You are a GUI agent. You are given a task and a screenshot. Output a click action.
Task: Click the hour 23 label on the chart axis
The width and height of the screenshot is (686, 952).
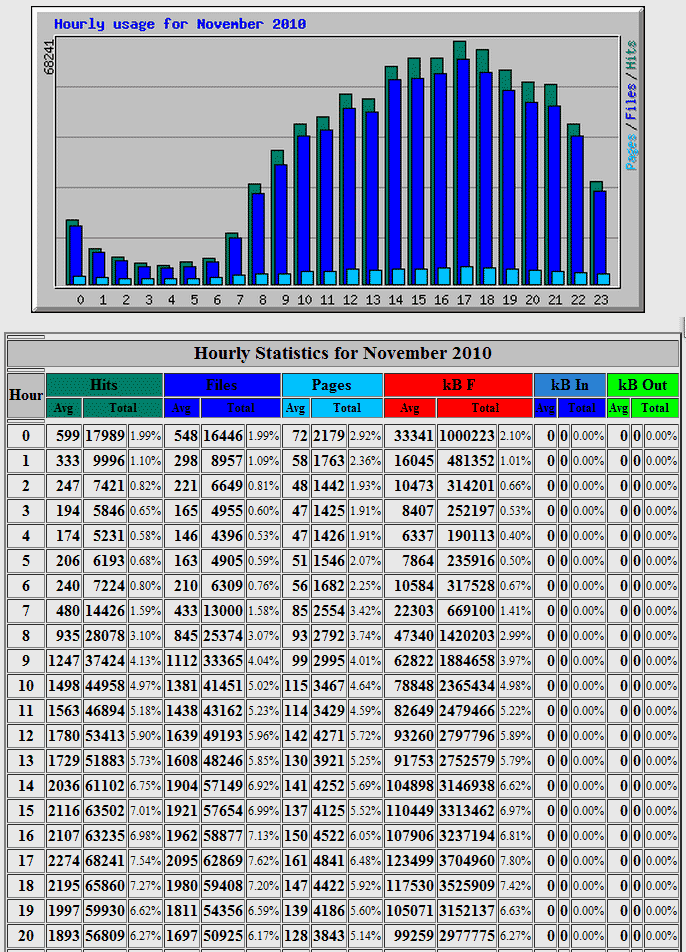[600, 300]
